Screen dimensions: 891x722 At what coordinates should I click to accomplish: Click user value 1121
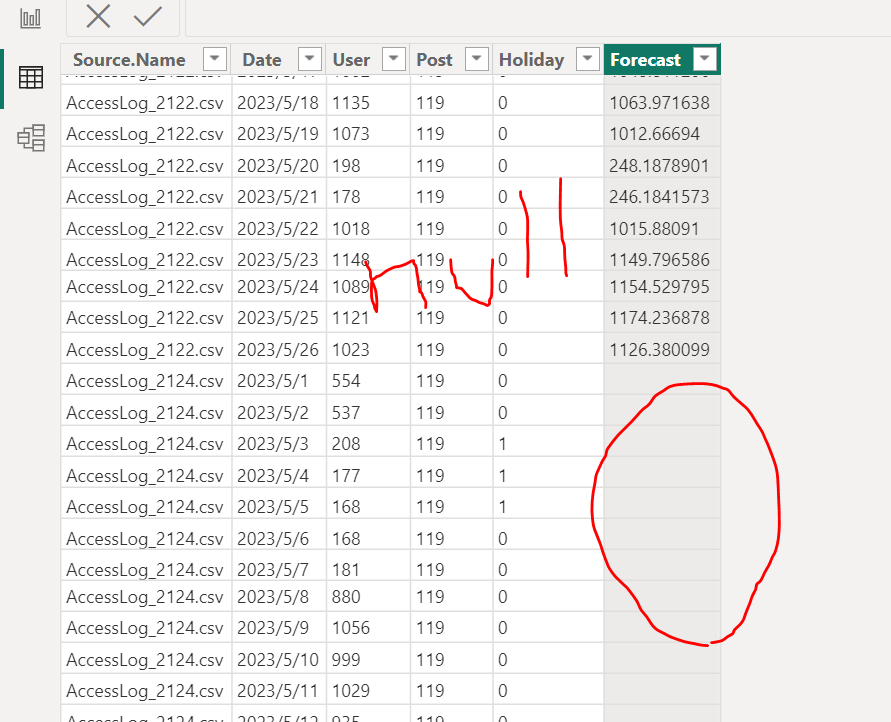351,318
